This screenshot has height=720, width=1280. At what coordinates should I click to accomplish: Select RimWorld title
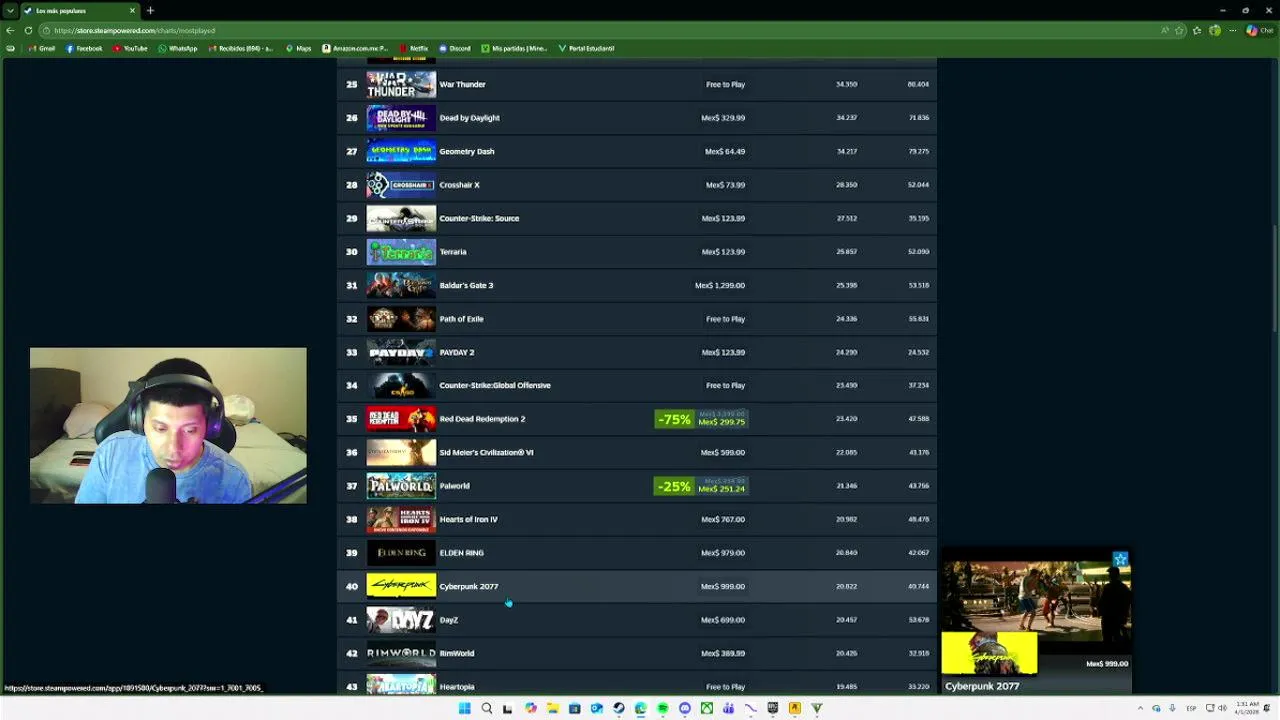pyautogui.click(x=457, y=653)
